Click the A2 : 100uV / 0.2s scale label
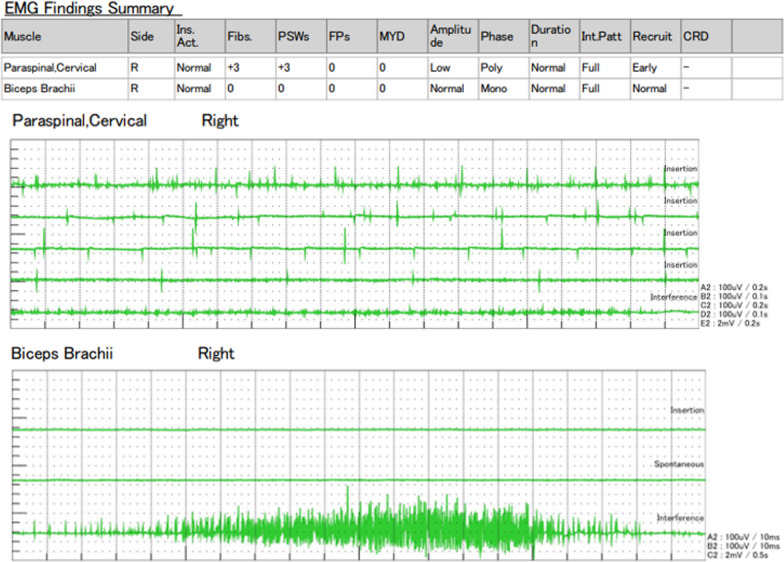The image size is (784, 562). coord(734,288)
